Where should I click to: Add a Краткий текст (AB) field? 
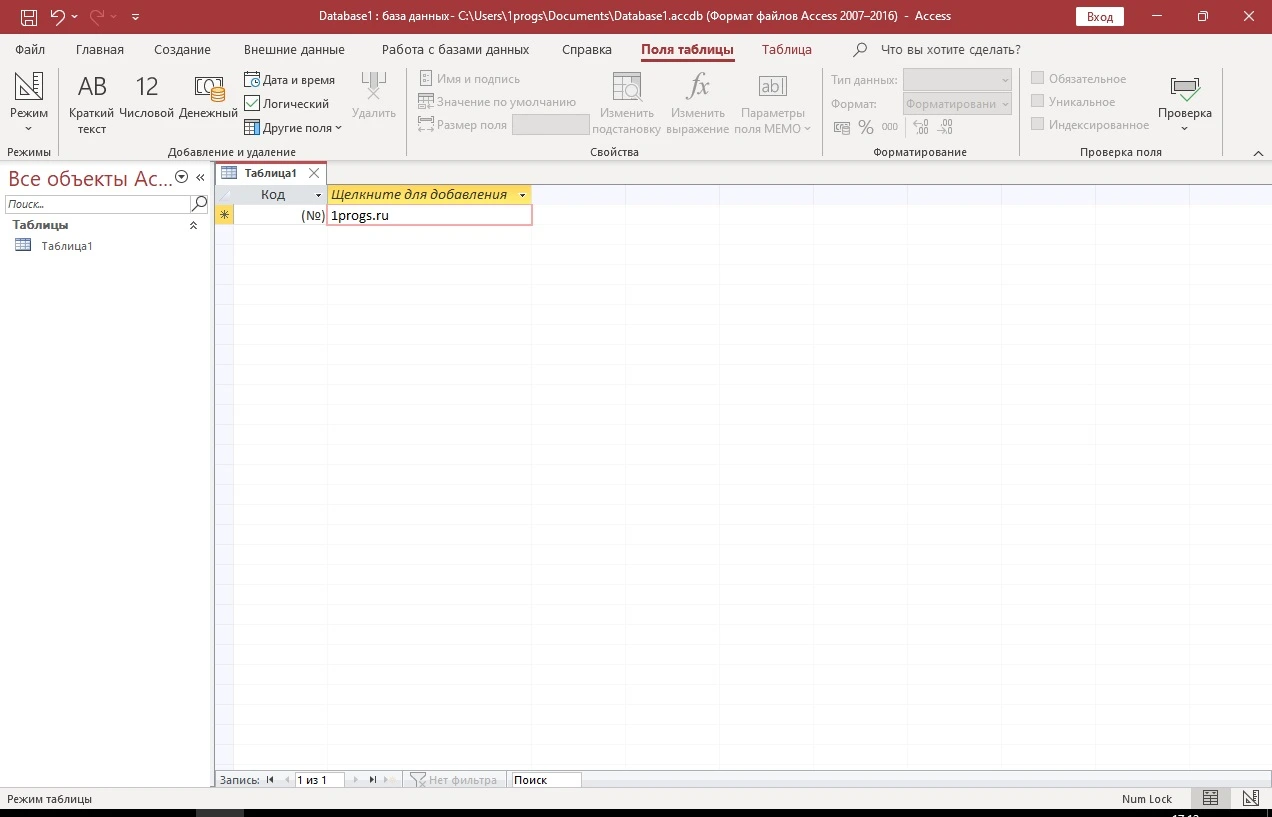click(92, 104)
